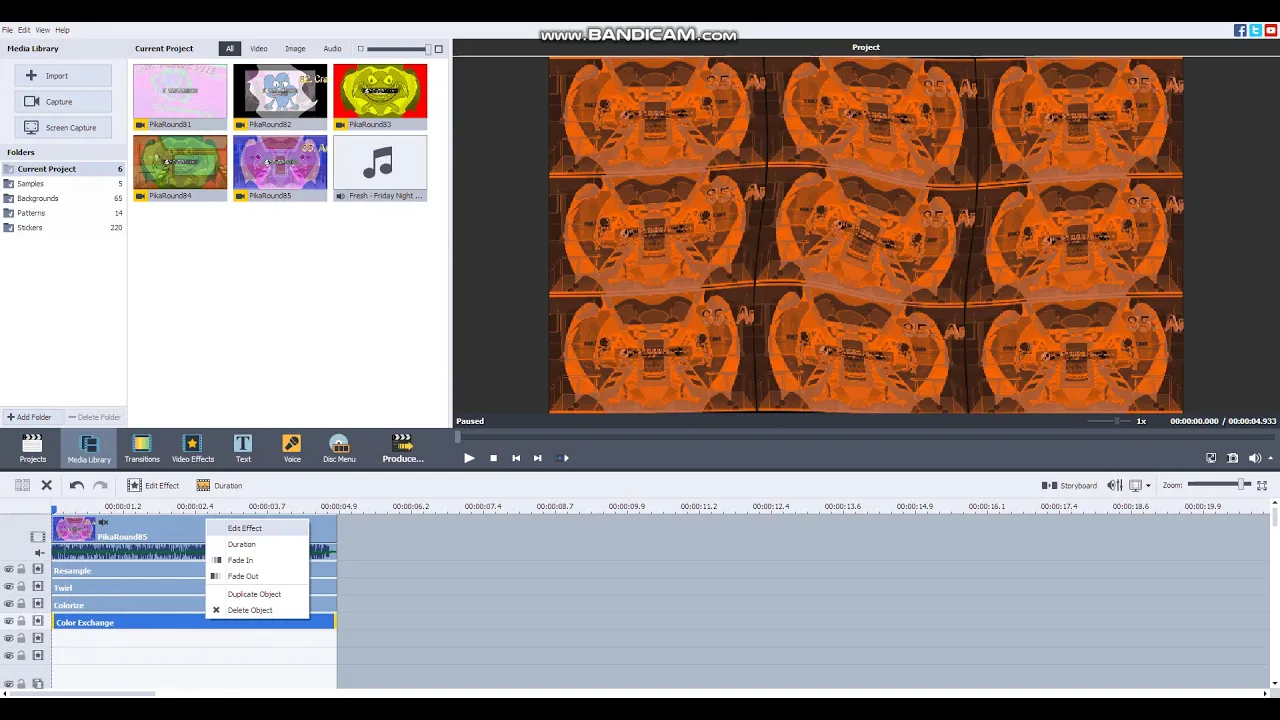Select the Samples folder

pos(63,184)
